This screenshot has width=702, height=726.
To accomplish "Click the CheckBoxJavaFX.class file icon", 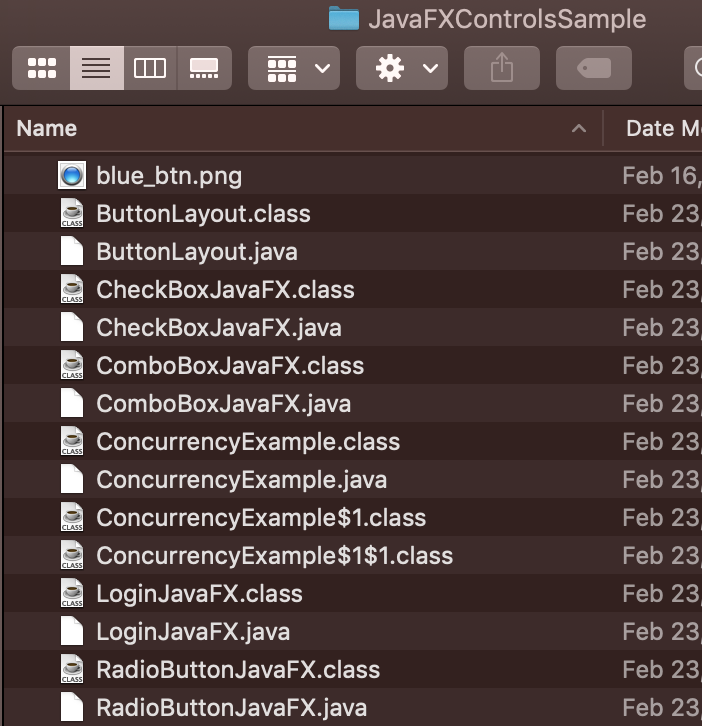I will pyautogui.click(x=72, y=289).
